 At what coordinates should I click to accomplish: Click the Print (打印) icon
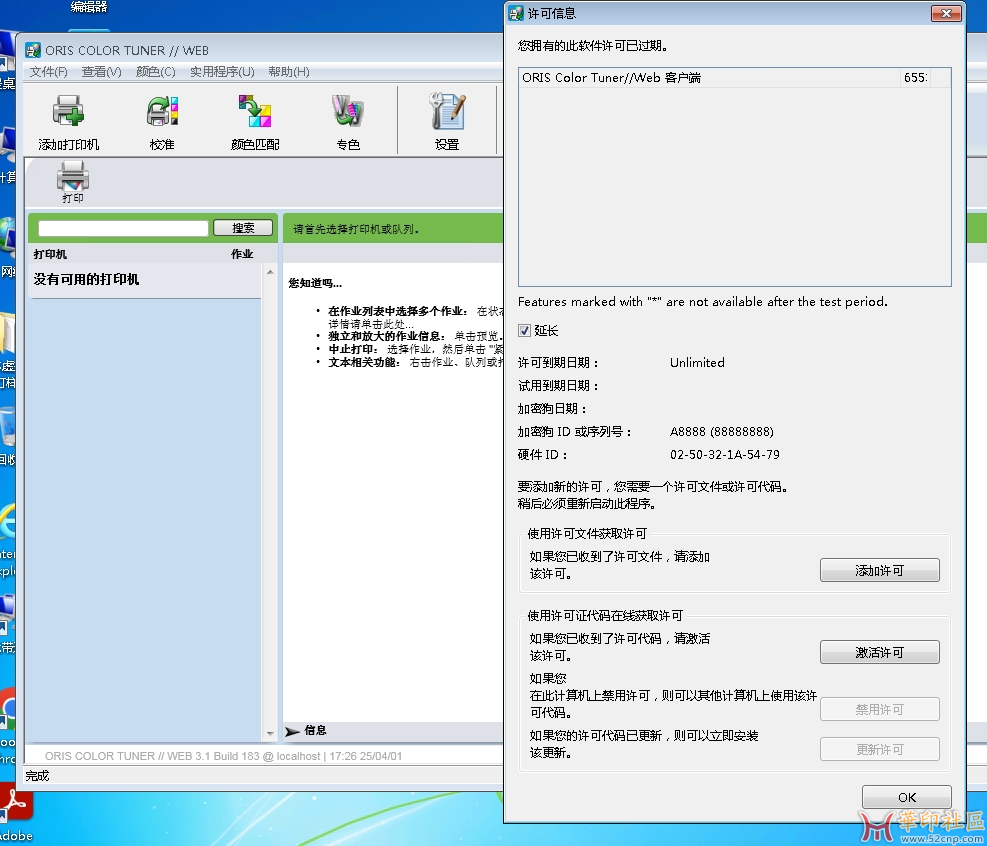point(72,182)
